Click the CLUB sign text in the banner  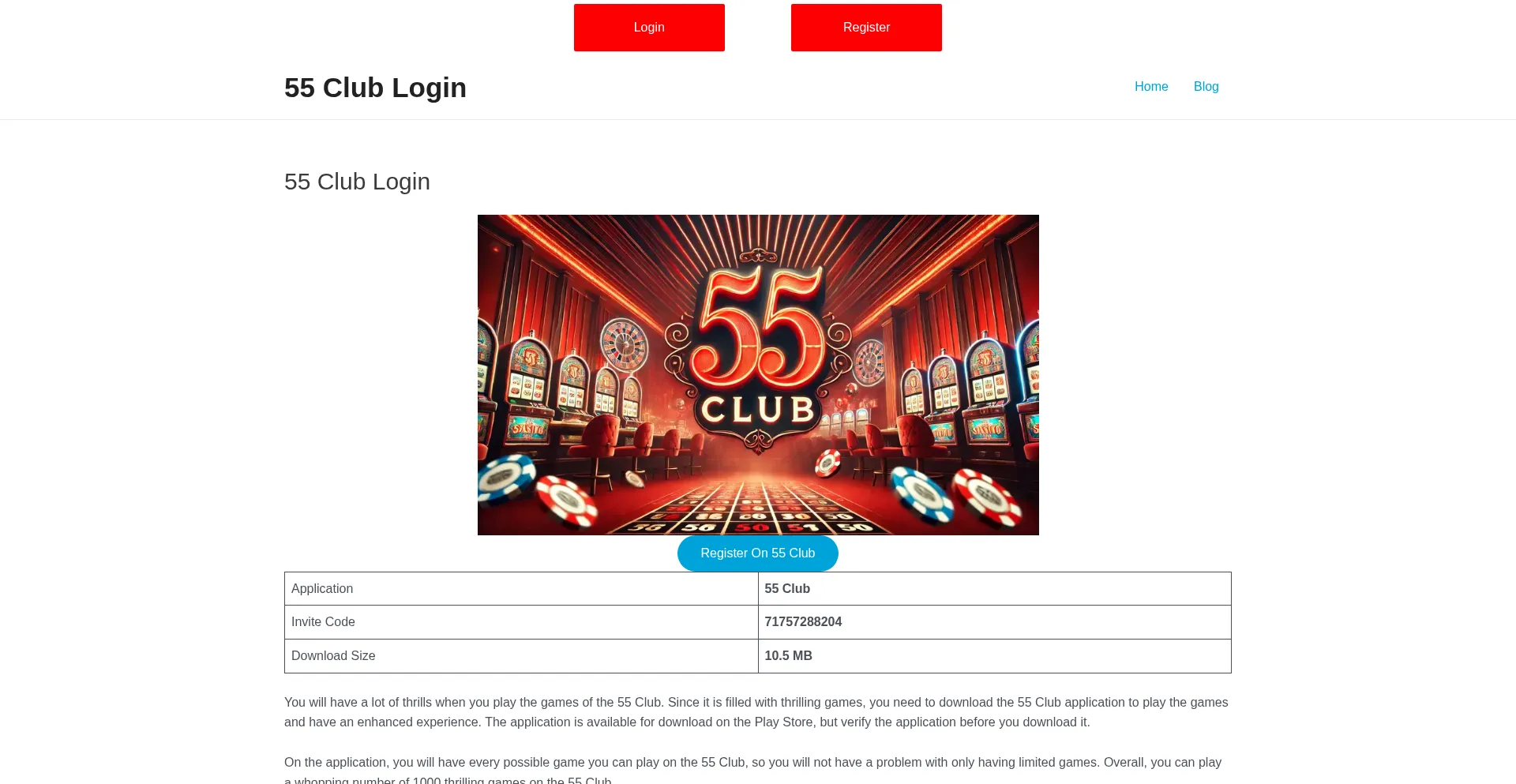tap(758, 410)
